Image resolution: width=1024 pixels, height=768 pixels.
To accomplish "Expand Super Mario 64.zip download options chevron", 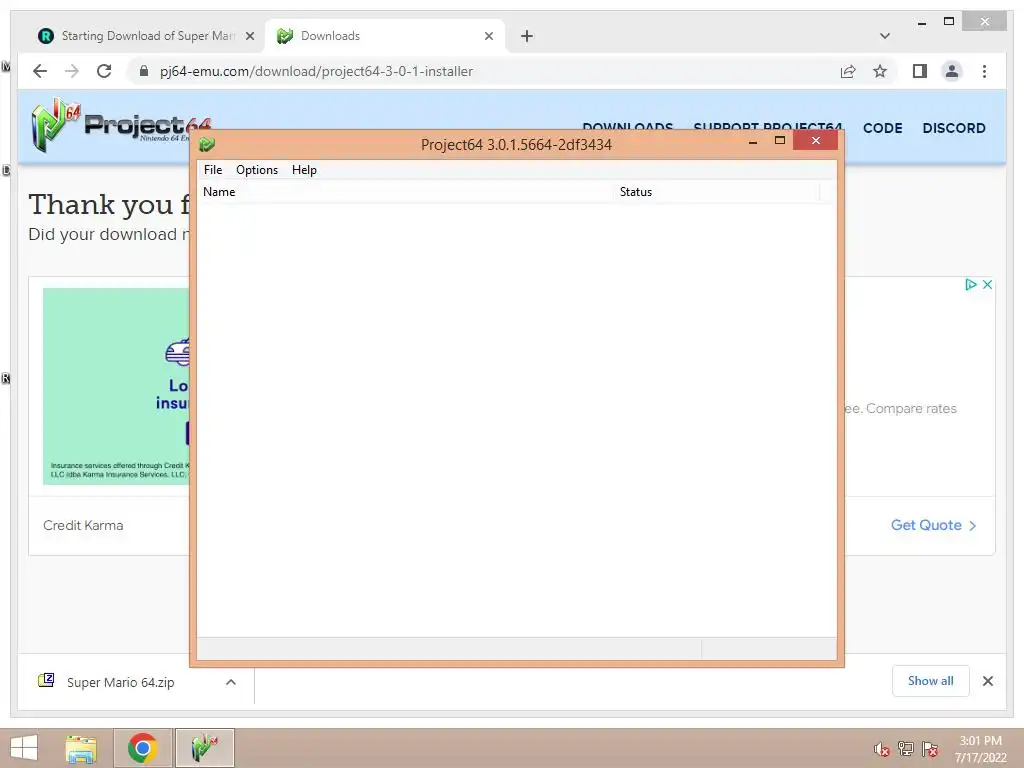I will [x=231, y=682].
